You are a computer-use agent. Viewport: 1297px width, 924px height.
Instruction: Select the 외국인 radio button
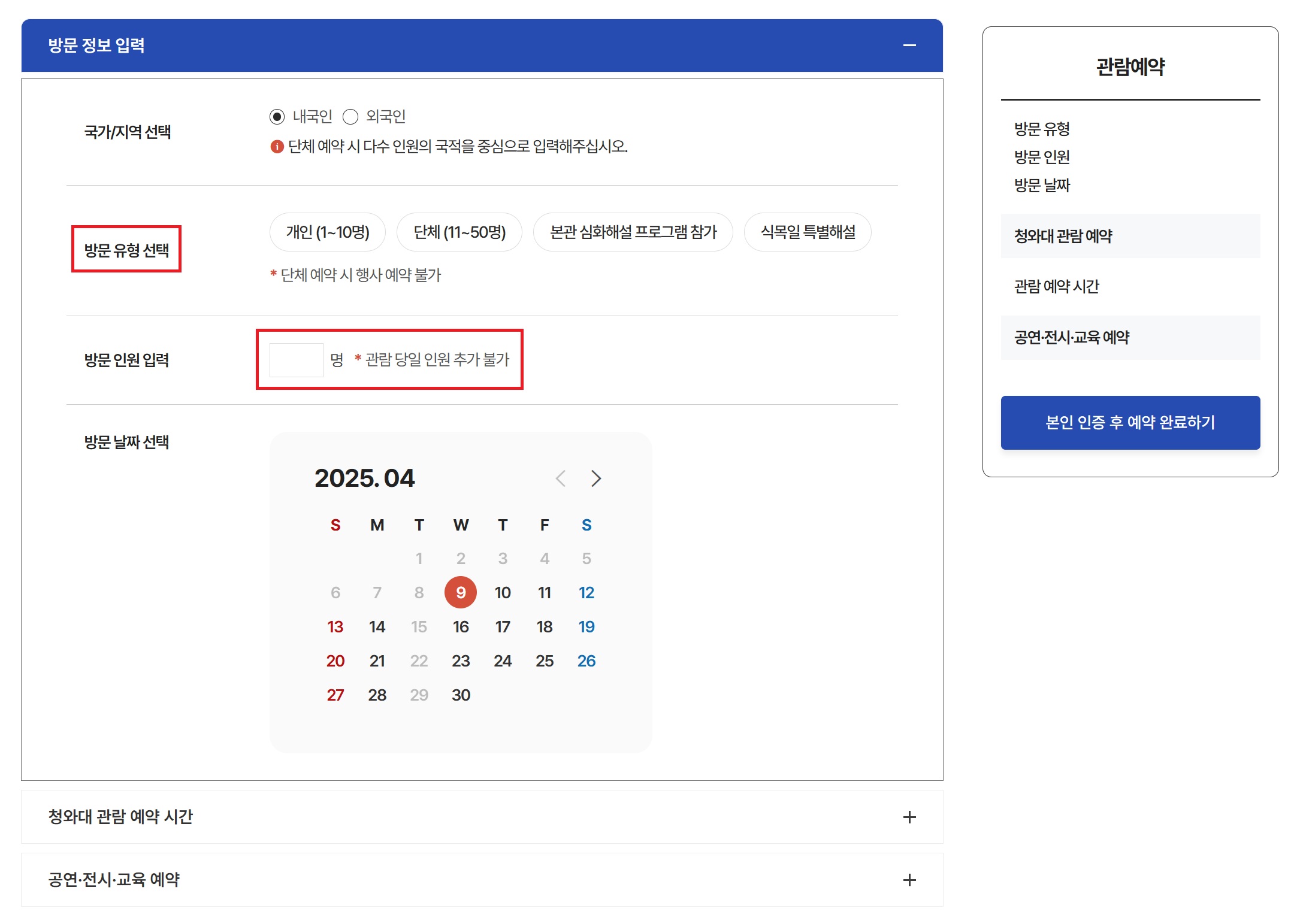[x=350, y=116]
